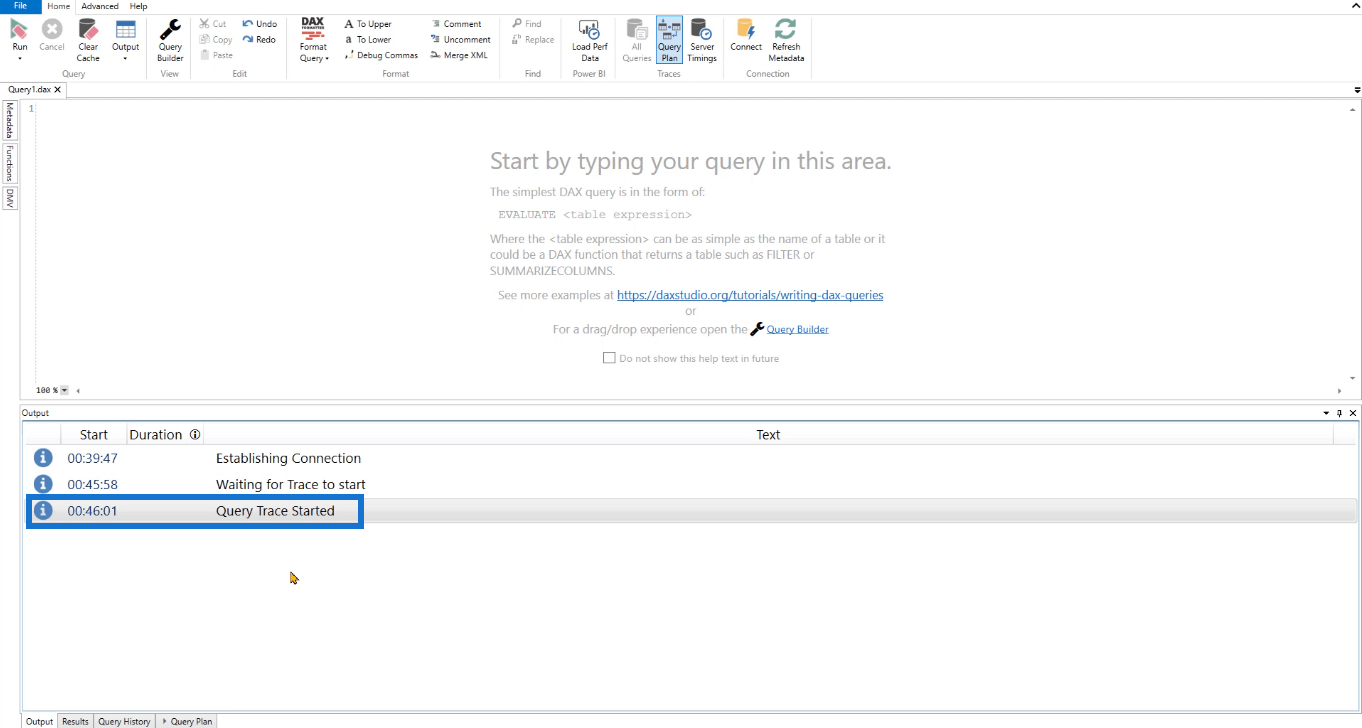Toggle the Query Plan trace button
The image size is (1362, 728).
[669, 40]
